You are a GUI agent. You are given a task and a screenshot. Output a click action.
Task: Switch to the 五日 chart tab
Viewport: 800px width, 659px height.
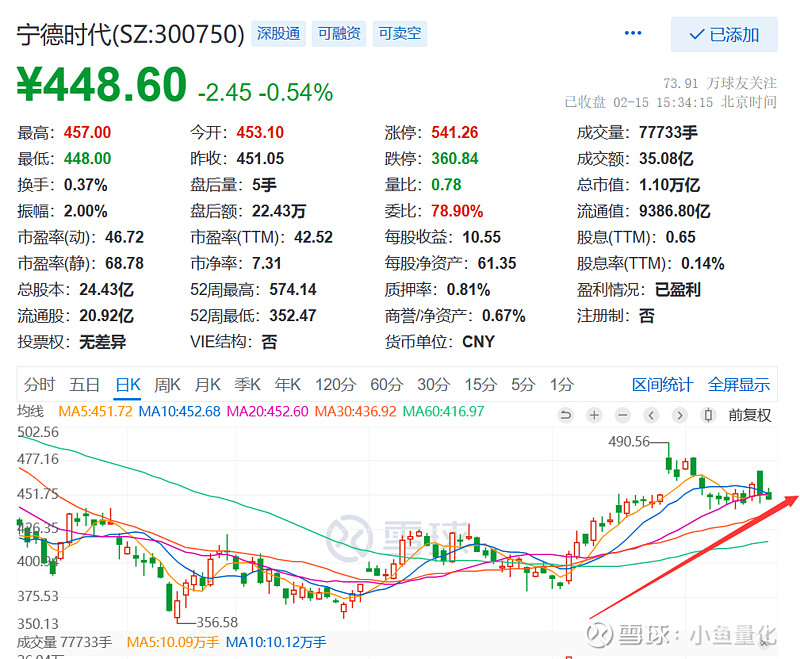[84, 385]
